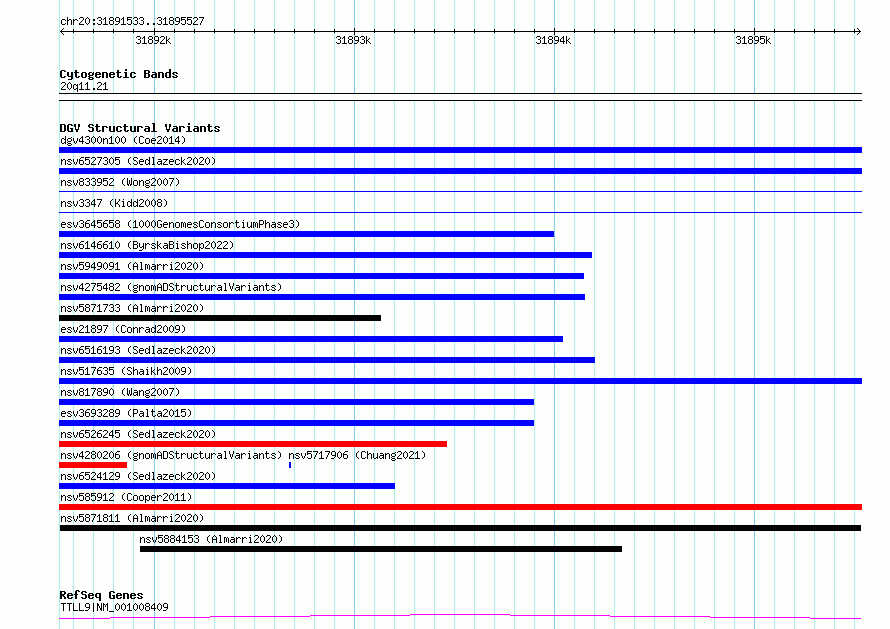This screenshot has height=629, width=890.
Task: Click the left arrow of the ruler
Action: pos(62,32)
